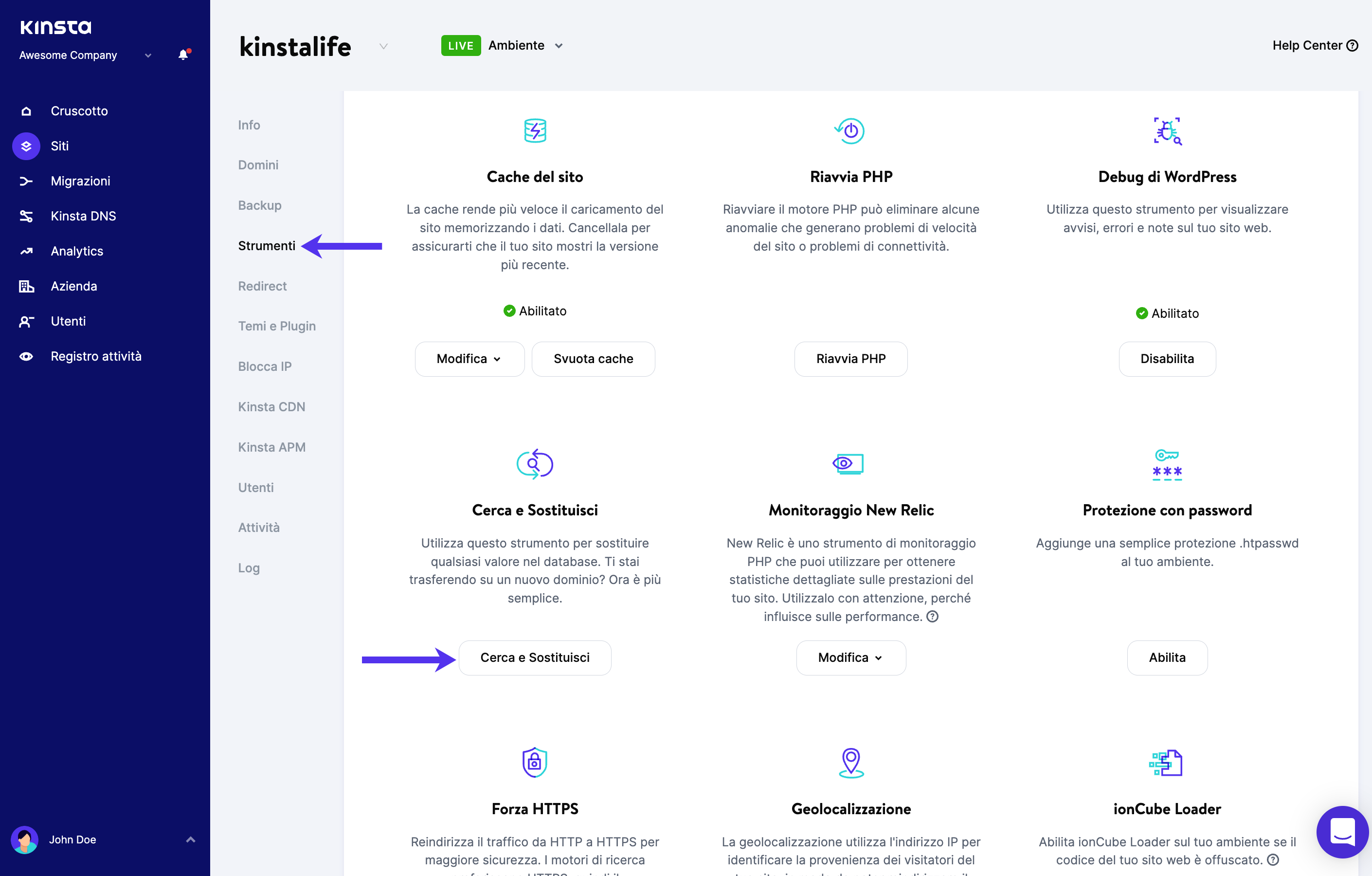Click the Analytics trend icon
1372x876 pixels.
click(x=26, y=251)
